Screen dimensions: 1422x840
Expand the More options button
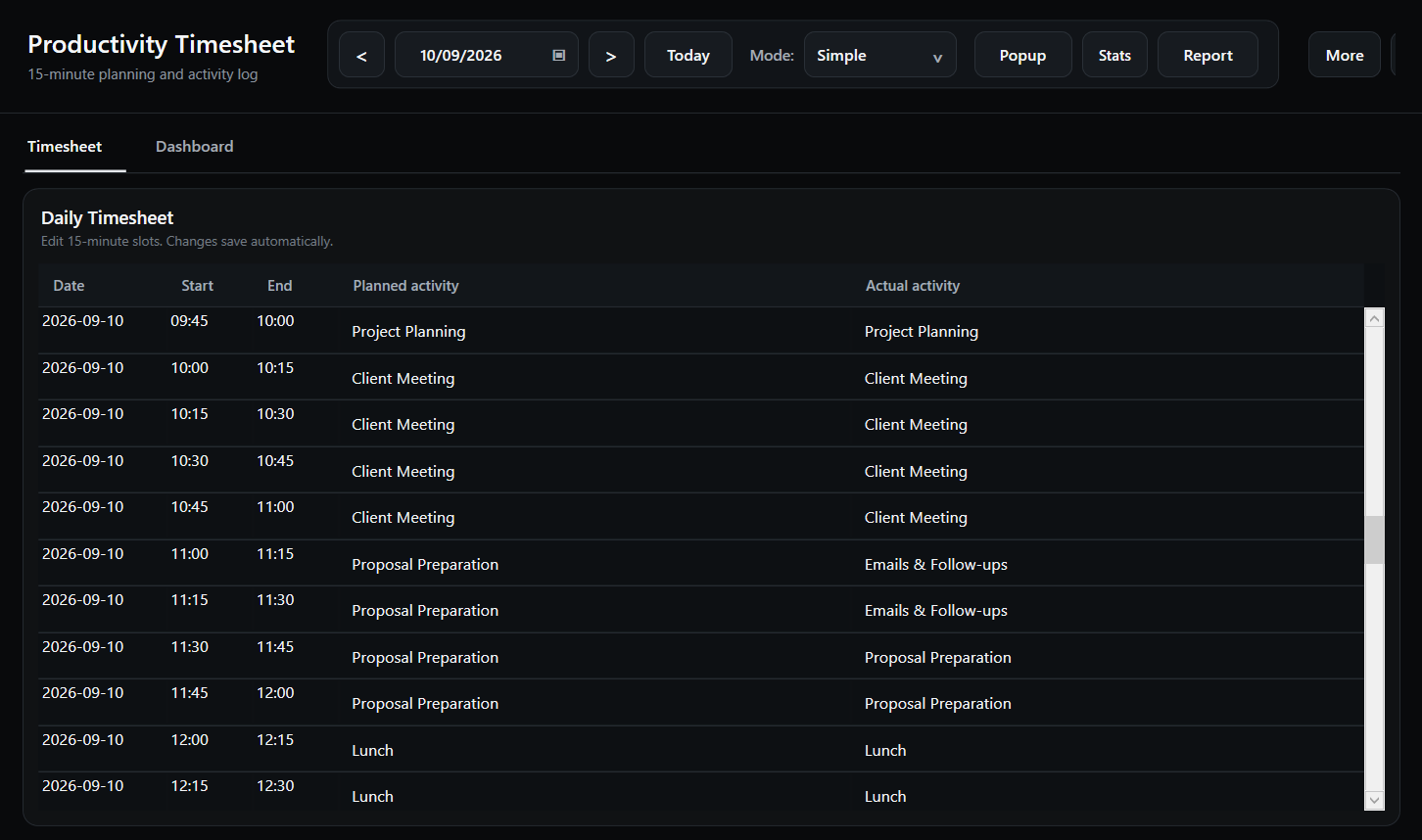[x=1345, y=55]
